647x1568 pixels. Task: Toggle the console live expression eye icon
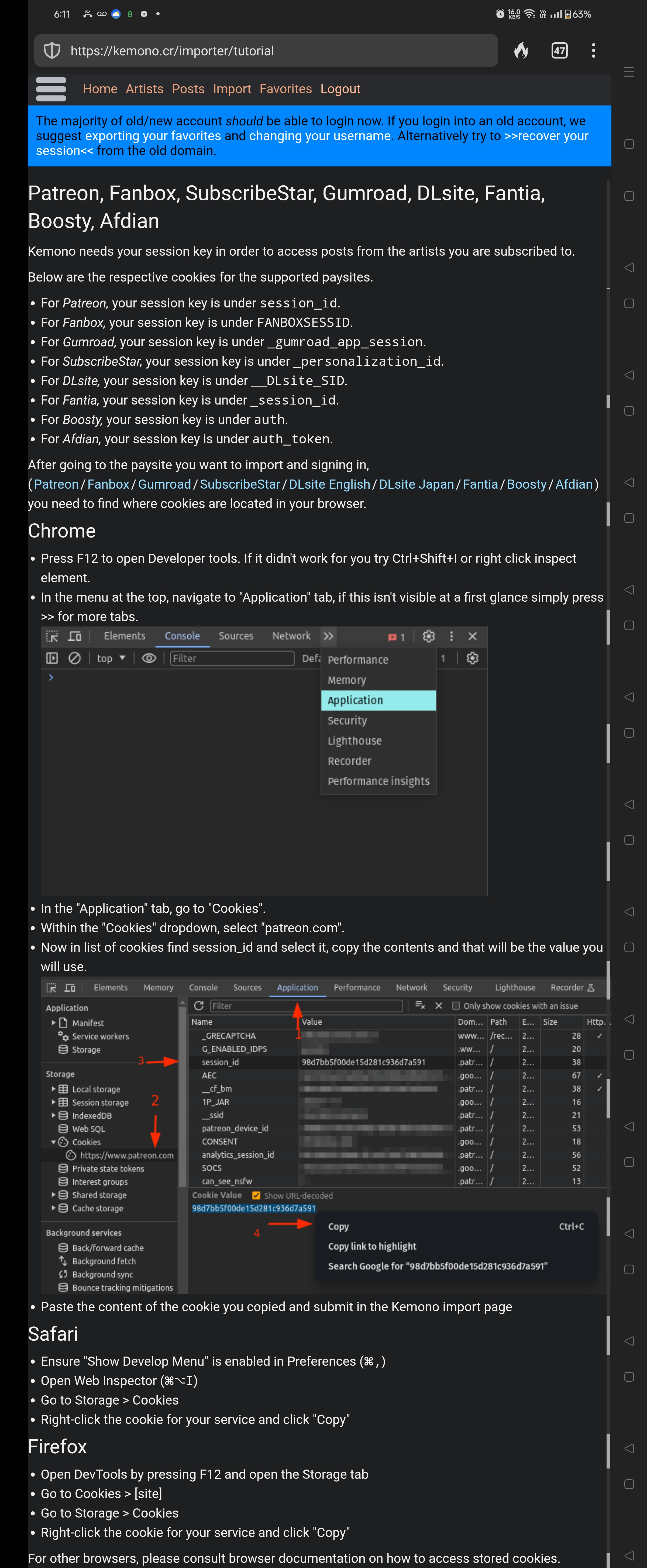149,658
